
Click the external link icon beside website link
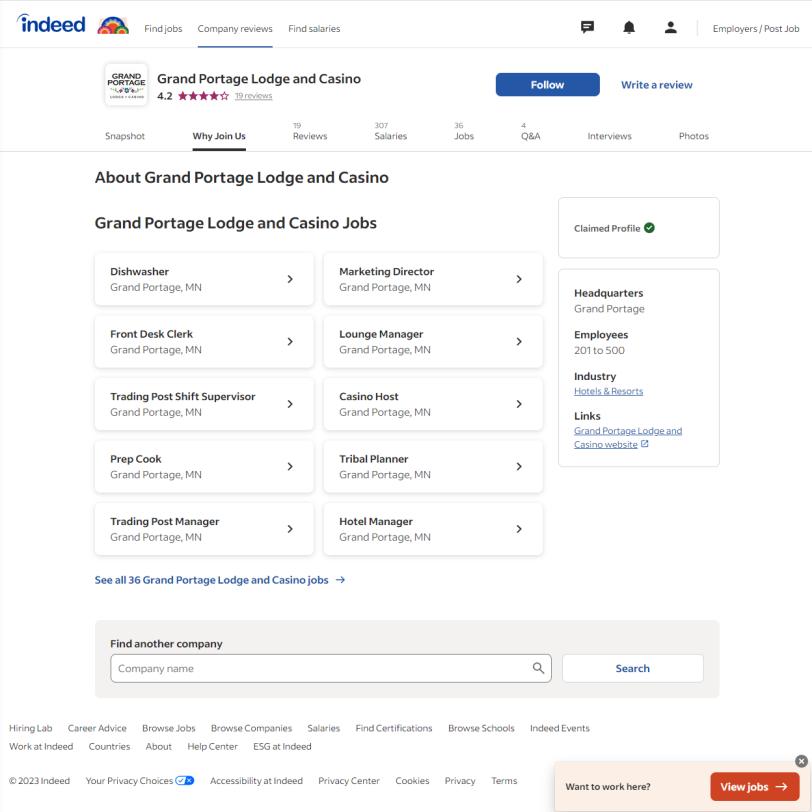645,444
